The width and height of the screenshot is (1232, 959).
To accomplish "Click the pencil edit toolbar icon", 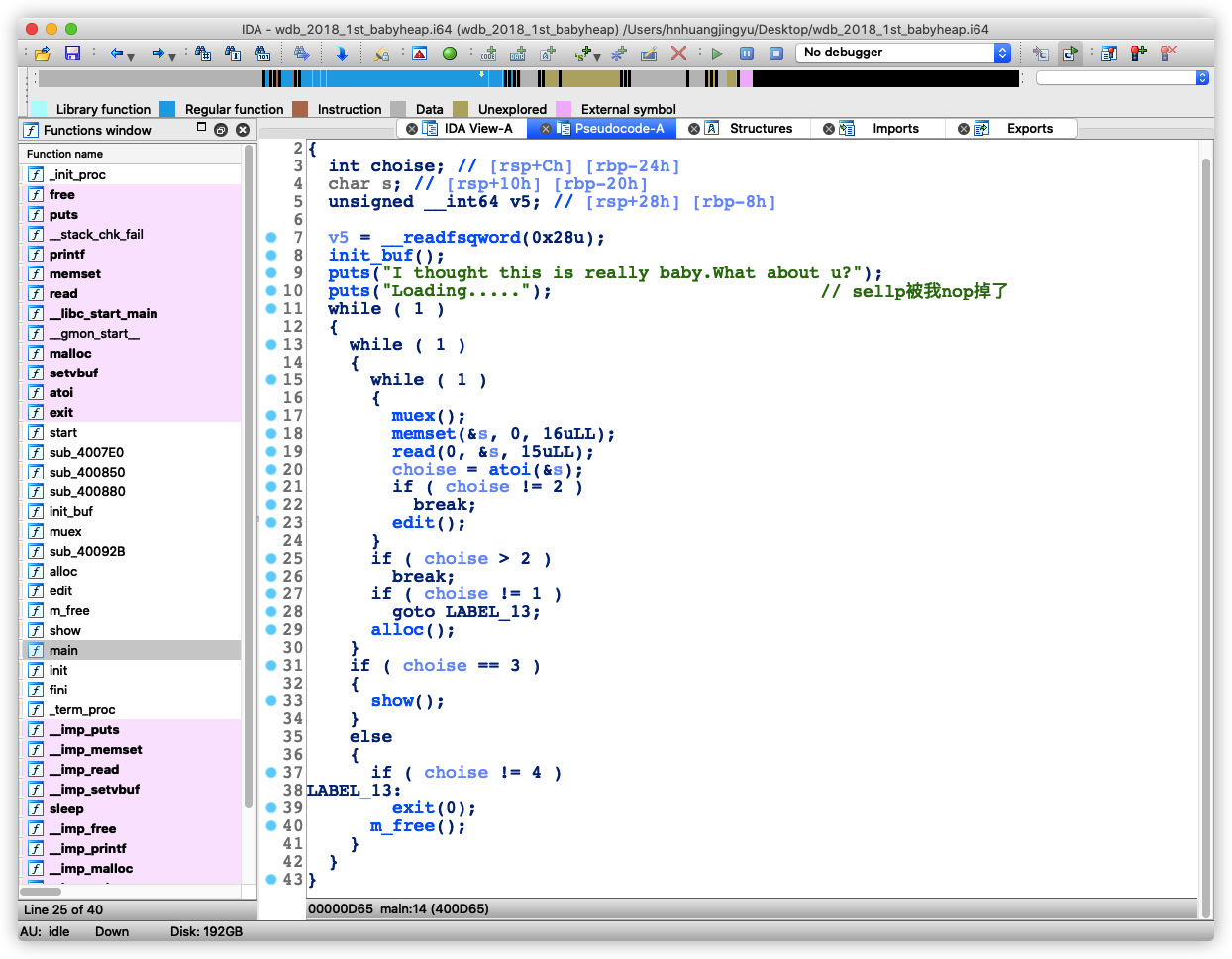I will click(x=649, y=53).
